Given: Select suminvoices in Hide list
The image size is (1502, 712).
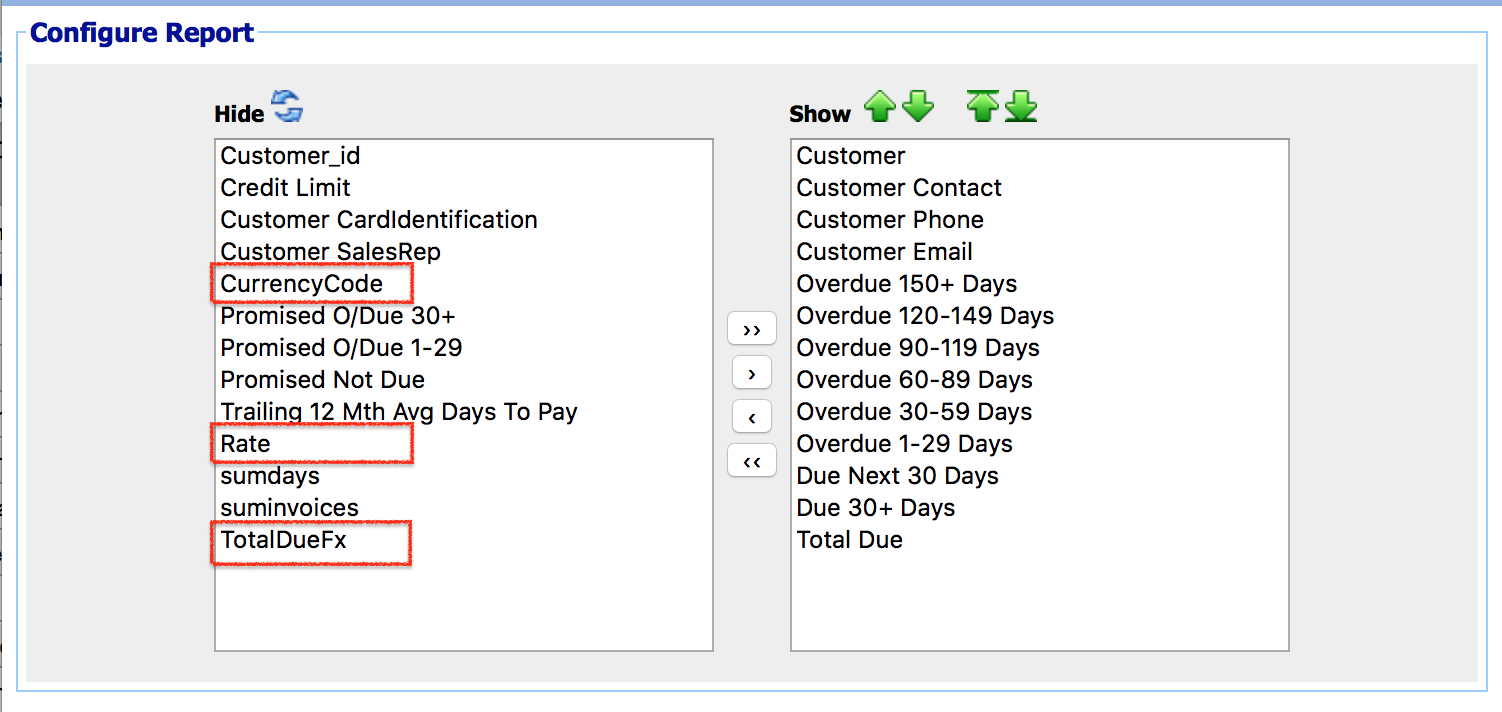Looking at the screenshot, I should pos(464,508).
